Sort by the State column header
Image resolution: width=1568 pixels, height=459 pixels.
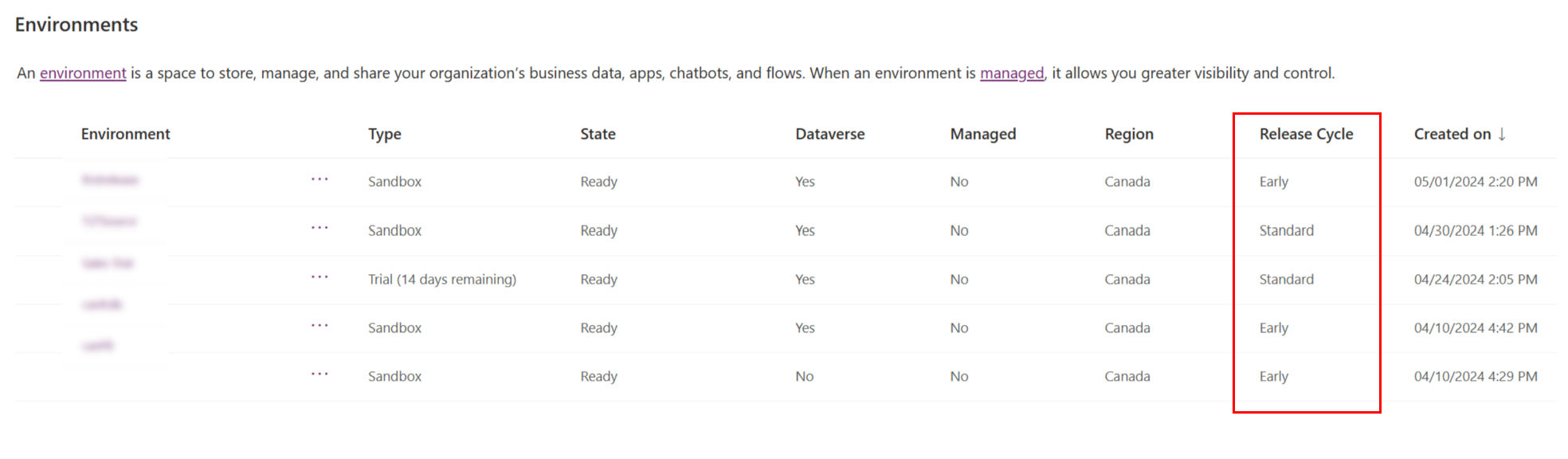[x=598, y=134]
